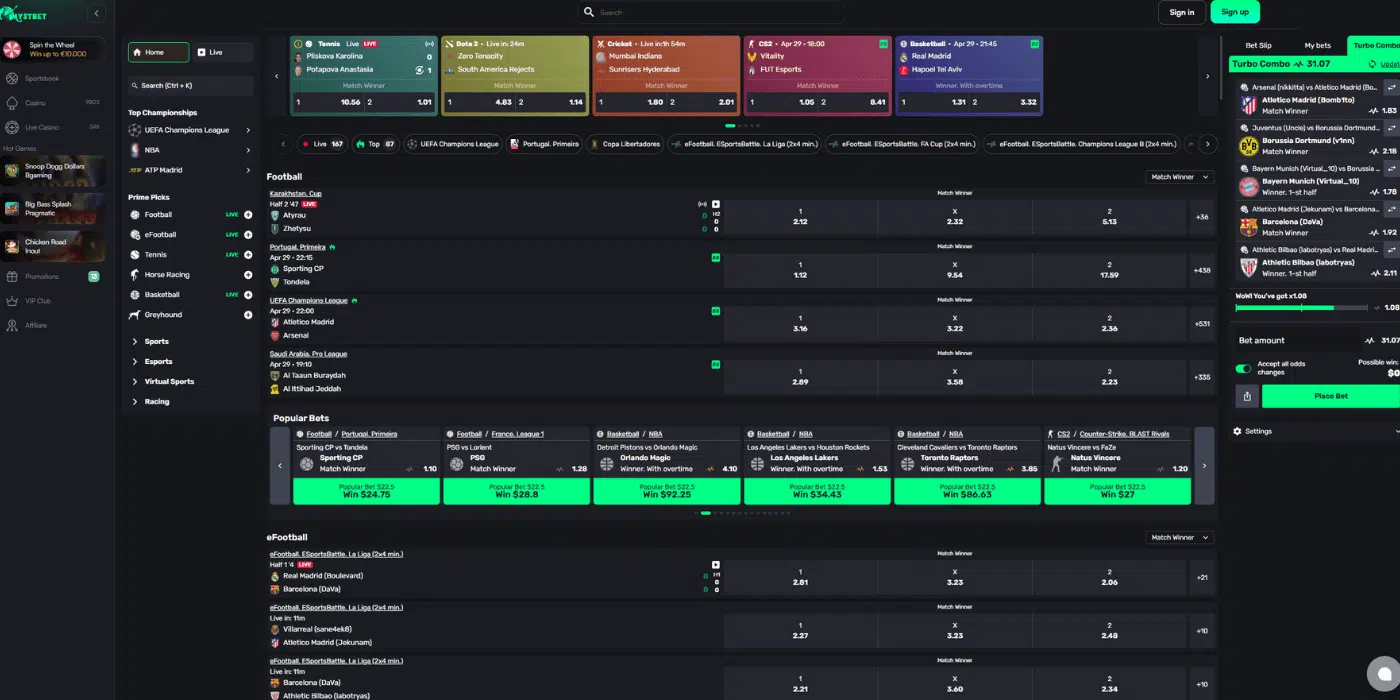Switch to the Bet Slip tab
The image size is (1400, 700).
1258,45
